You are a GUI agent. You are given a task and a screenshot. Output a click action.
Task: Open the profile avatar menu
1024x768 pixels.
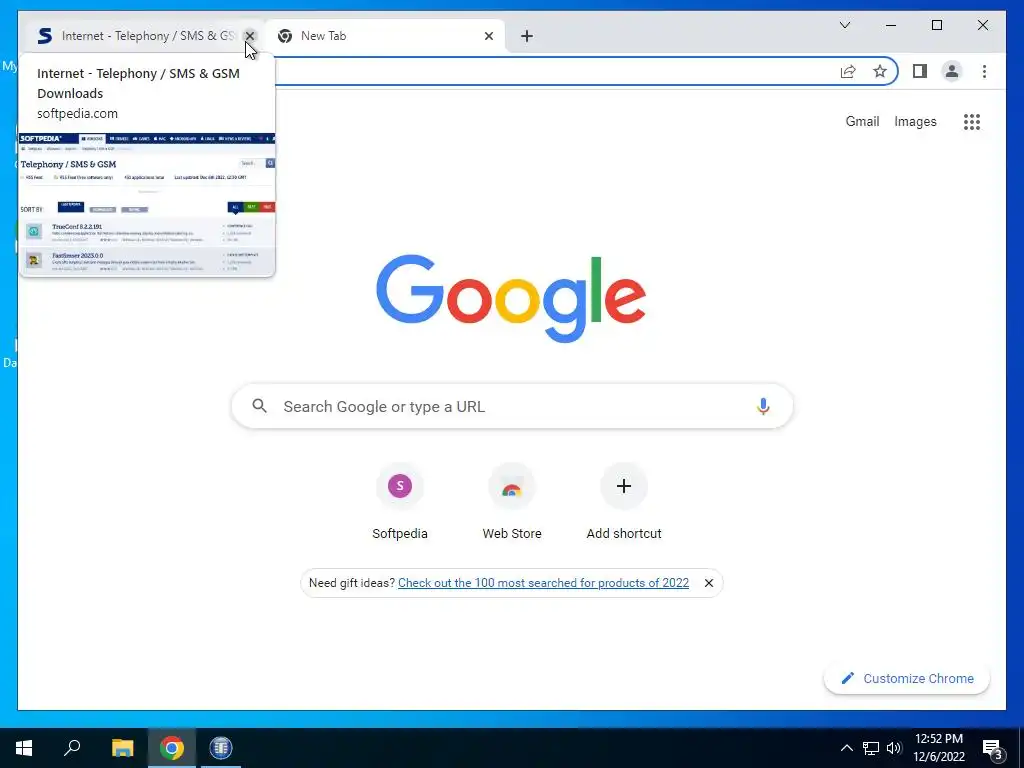(952, 71)
